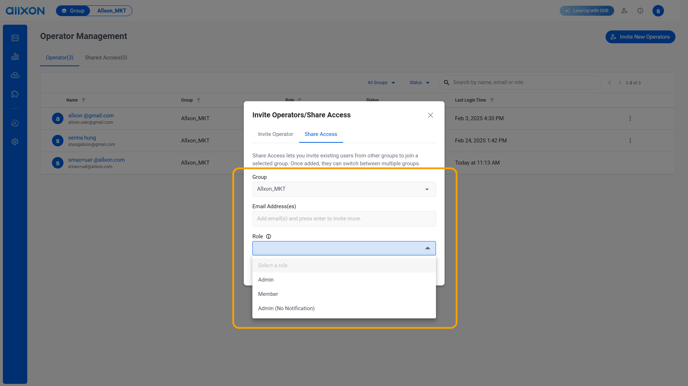Open the Aiixon_MKT group selector in header

pyautogui.click(x=111, y=11)
